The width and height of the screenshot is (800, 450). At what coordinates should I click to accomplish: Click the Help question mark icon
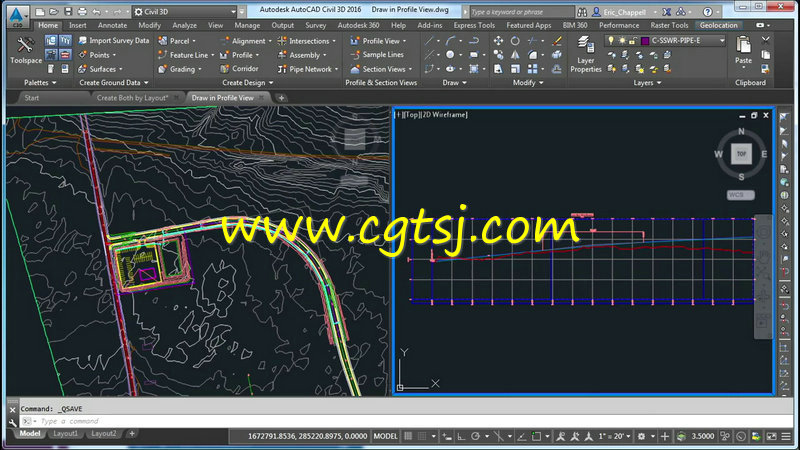coord(708,11)
